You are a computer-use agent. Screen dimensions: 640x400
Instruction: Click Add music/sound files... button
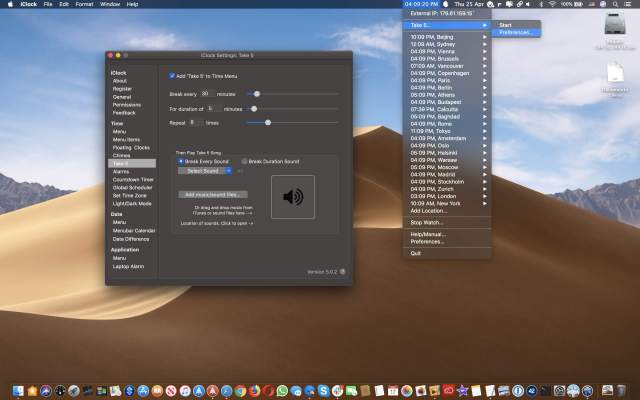[x=214, y=194]
